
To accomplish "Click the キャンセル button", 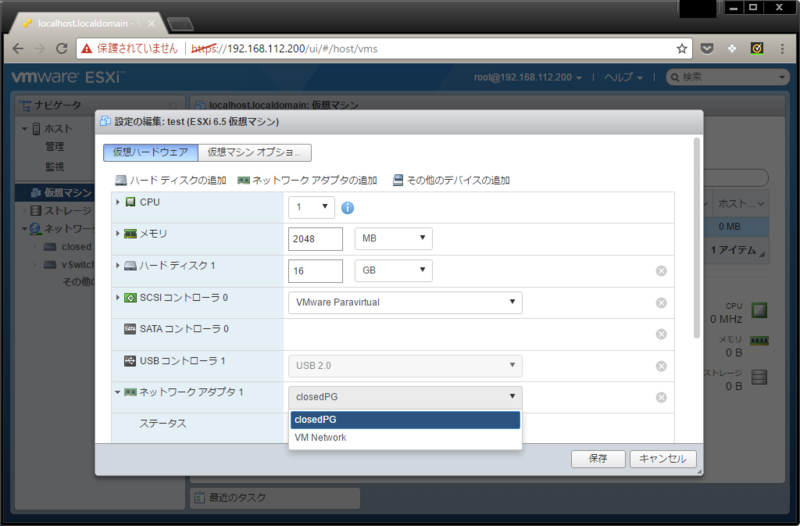I will coord(663,459).
